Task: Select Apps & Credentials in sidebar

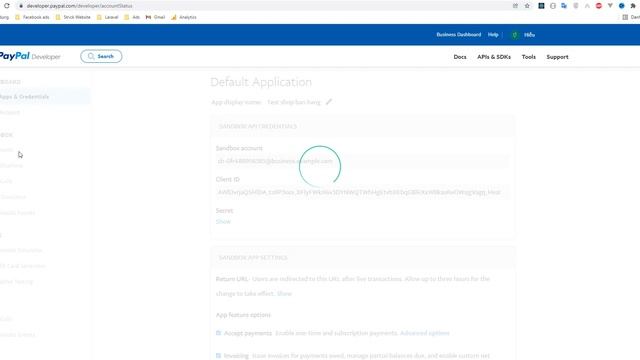Action: pyautogui.click(x=44, y=97)
